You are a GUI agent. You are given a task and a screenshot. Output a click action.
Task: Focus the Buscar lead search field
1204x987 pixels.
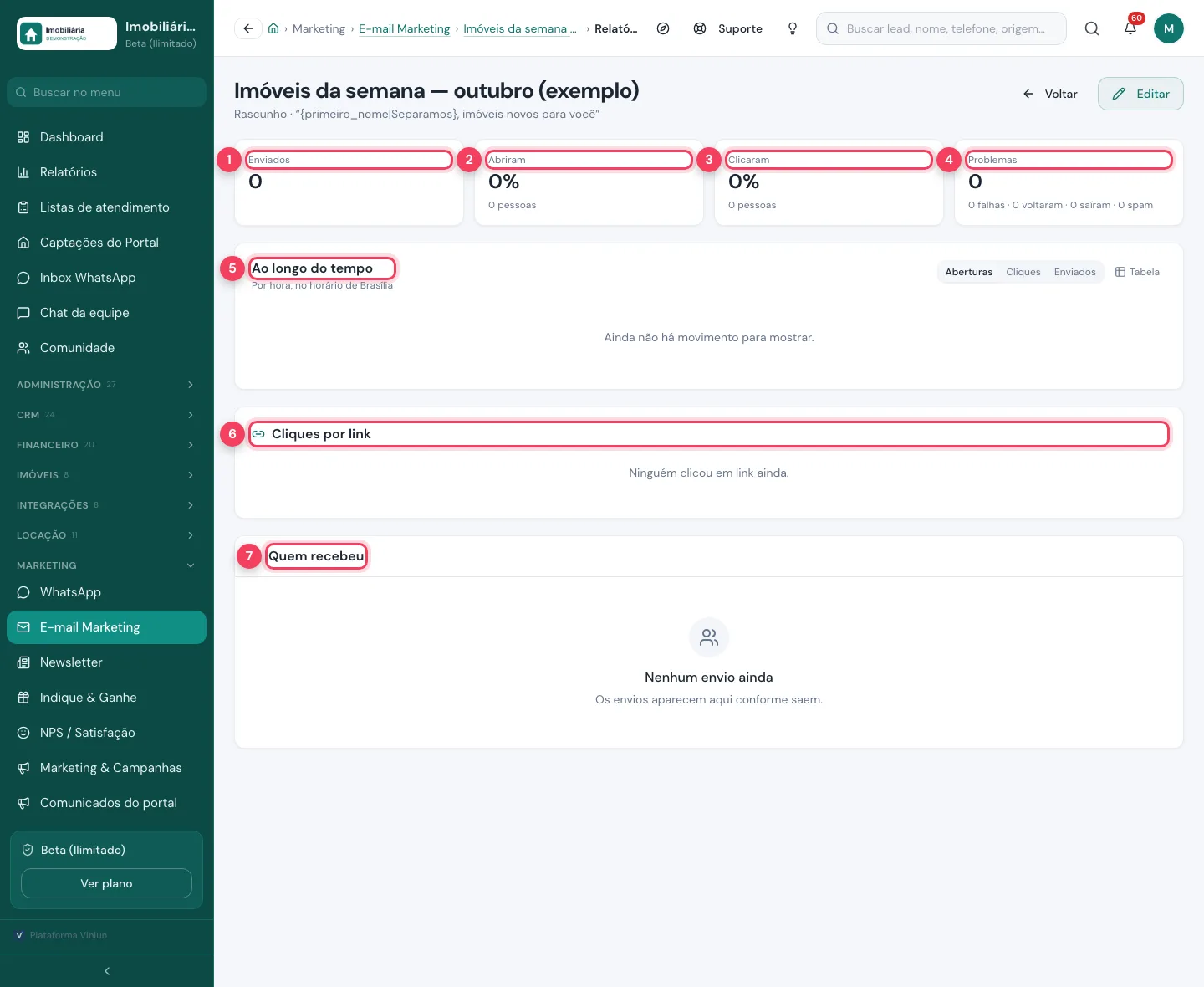pyautogui.click(x=941, y=28)
